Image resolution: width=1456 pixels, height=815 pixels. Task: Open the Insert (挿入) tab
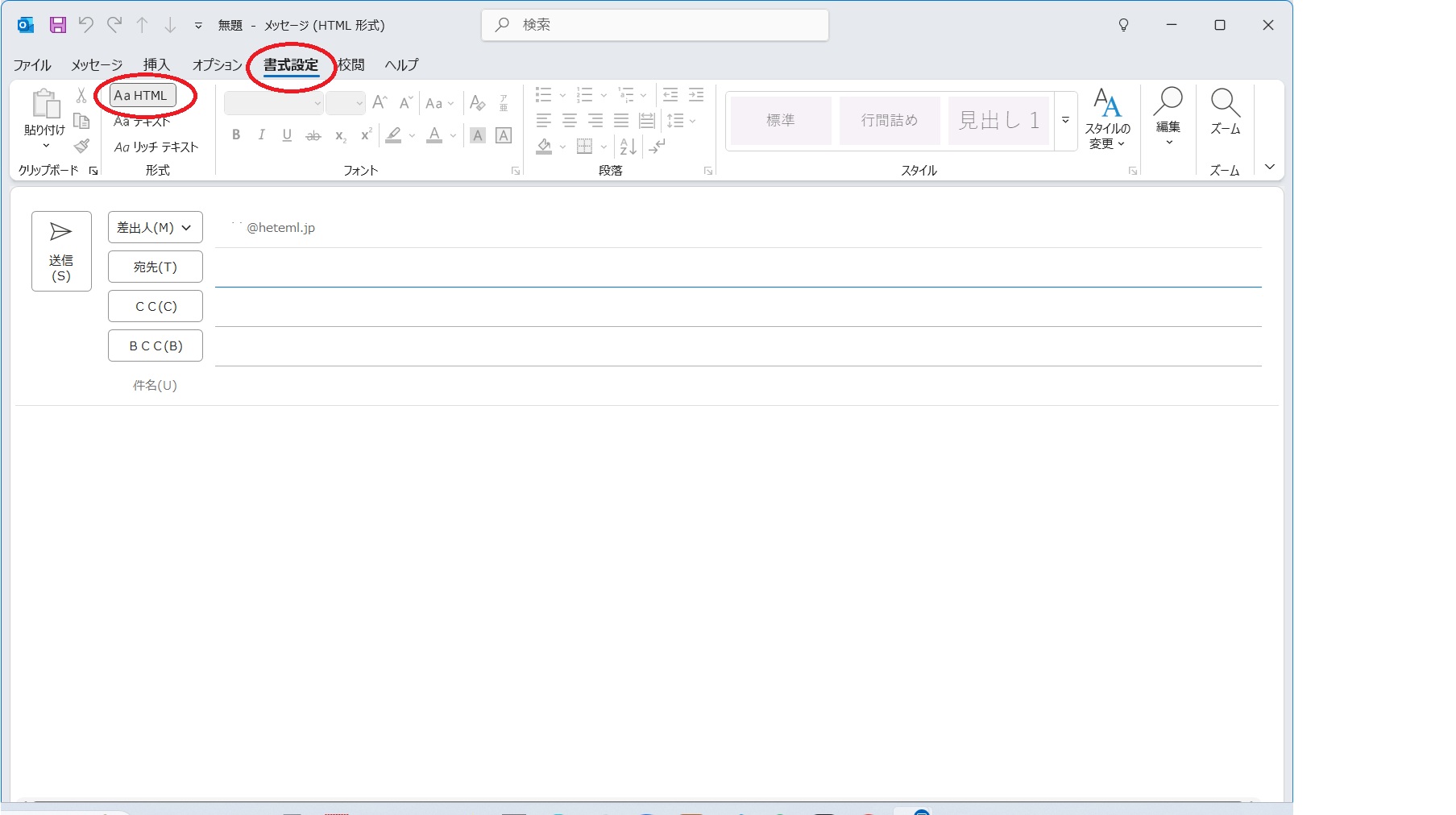(156, 65)
